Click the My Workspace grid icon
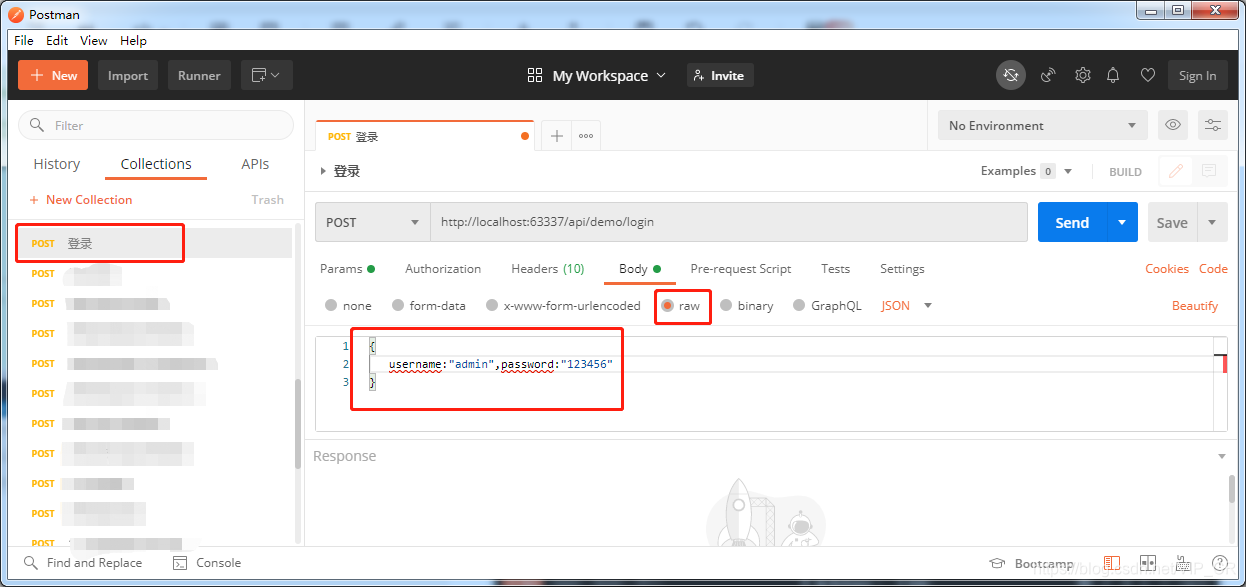The height and width of the screenshot is (587, 1246). (535, 76)
